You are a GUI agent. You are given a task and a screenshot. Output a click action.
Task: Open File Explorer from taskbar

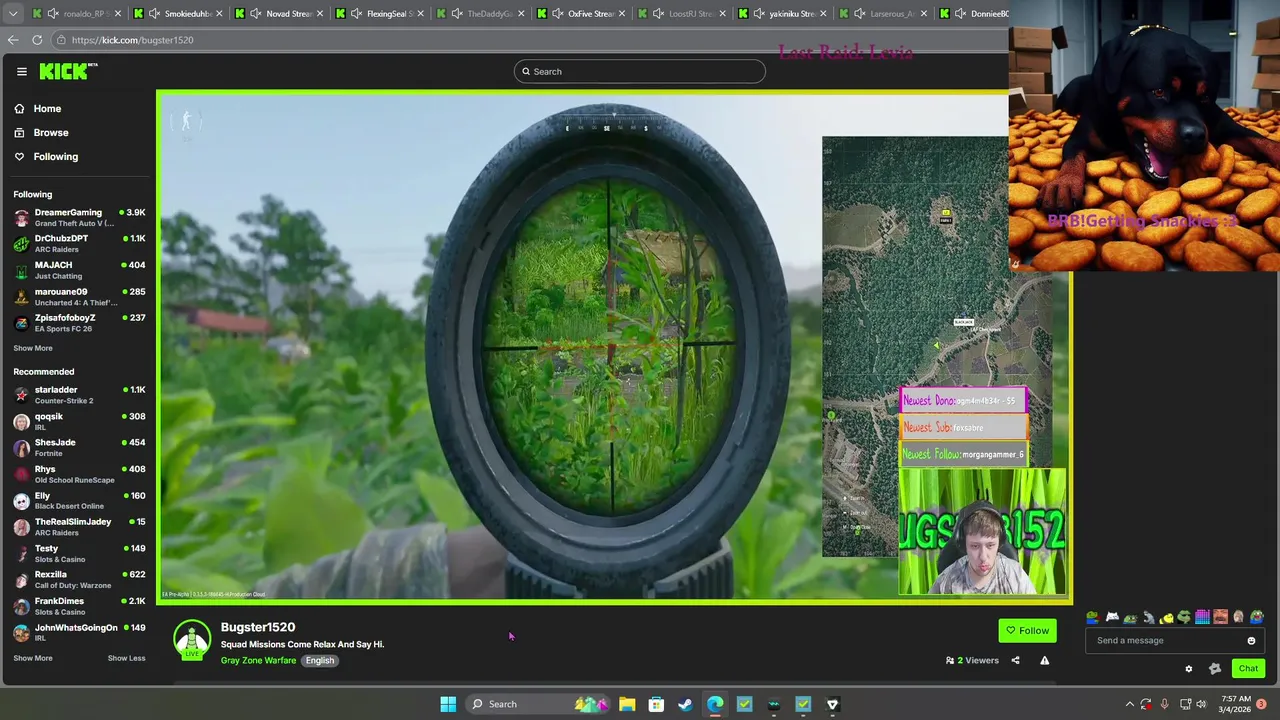click(x=627, y=704)
